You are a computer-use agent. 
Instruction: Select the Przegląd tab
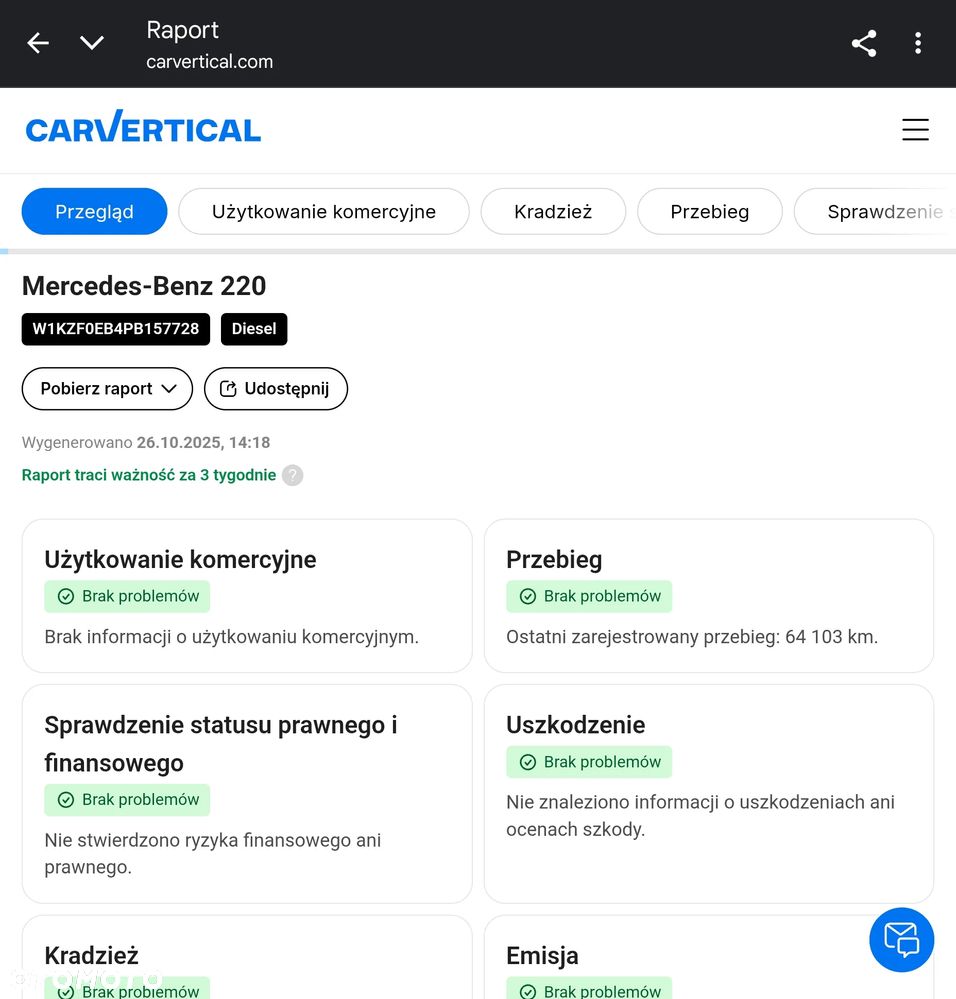click(94, 211)
